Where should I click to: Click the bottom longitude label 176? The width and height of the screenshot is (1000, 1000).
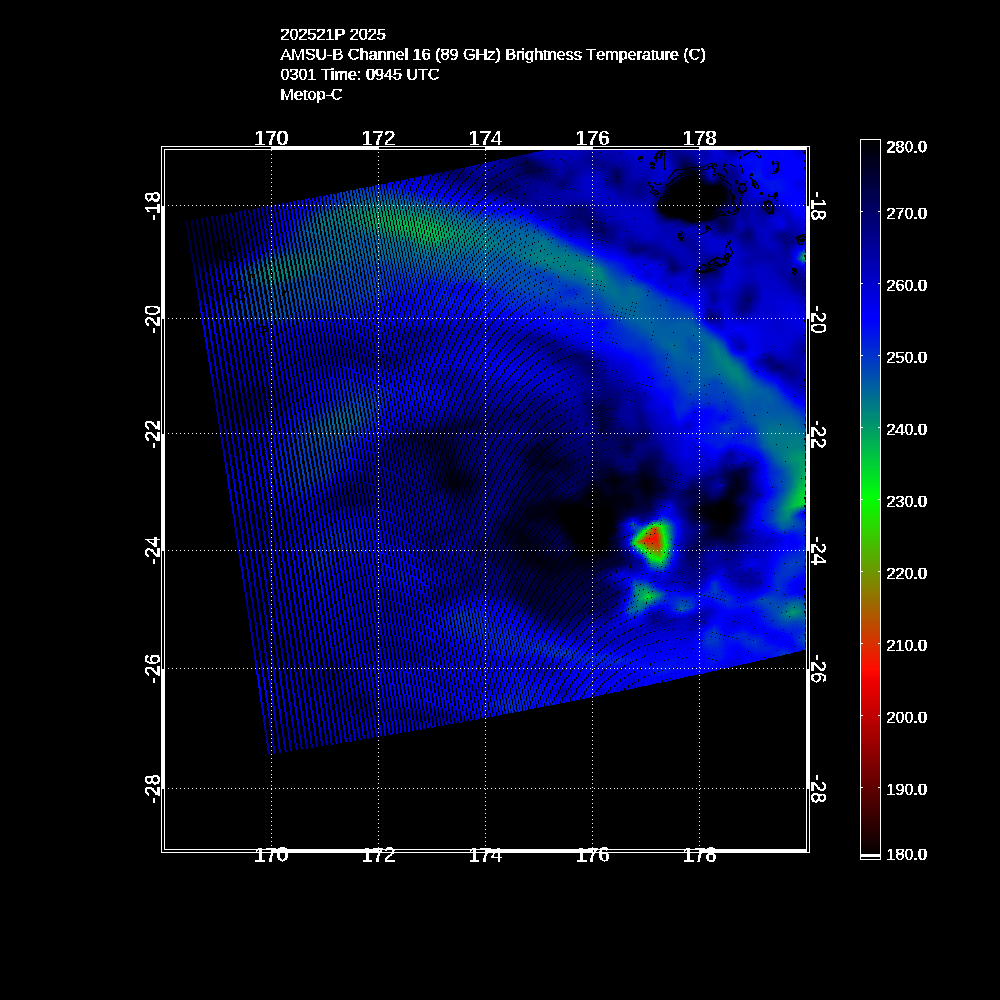coord(592,855)
